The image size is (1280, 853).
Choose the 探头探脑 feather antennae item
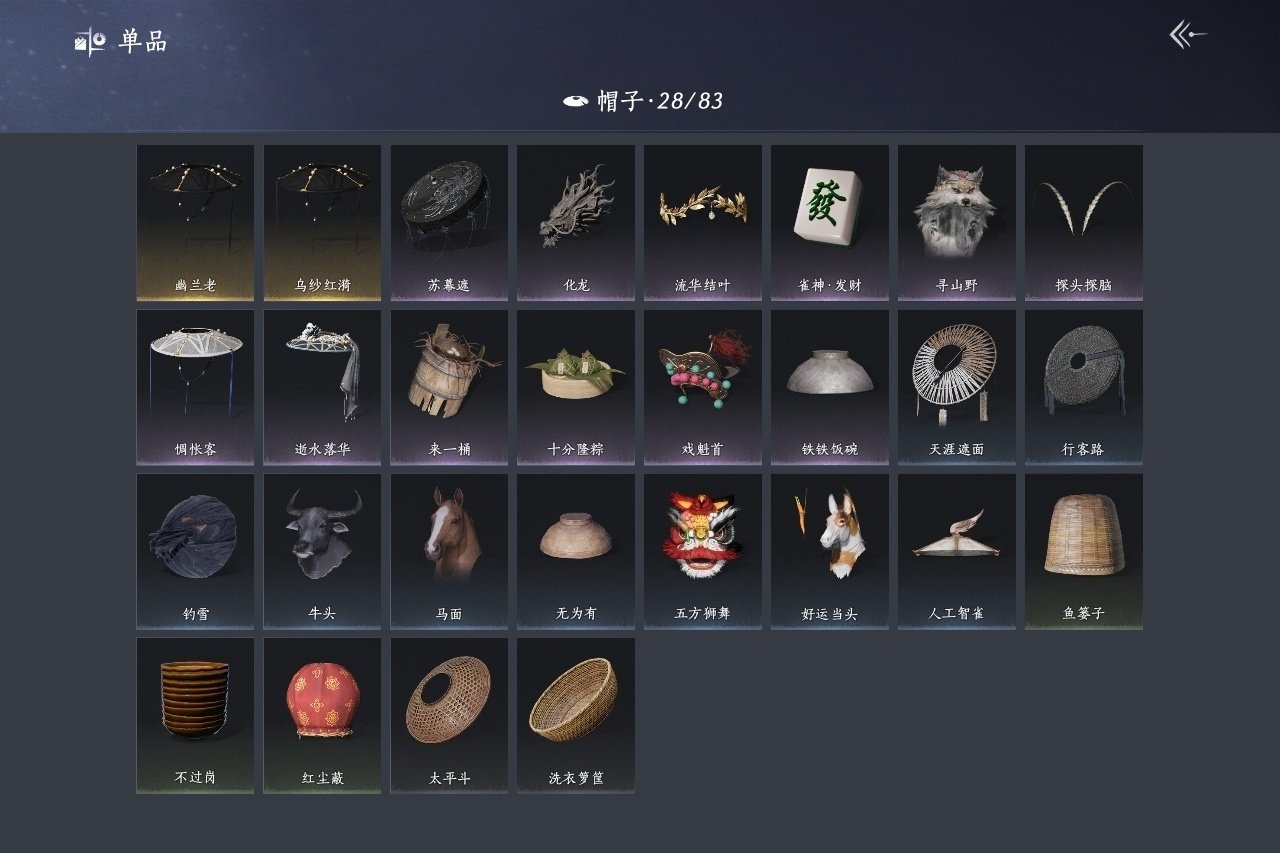1083,222
